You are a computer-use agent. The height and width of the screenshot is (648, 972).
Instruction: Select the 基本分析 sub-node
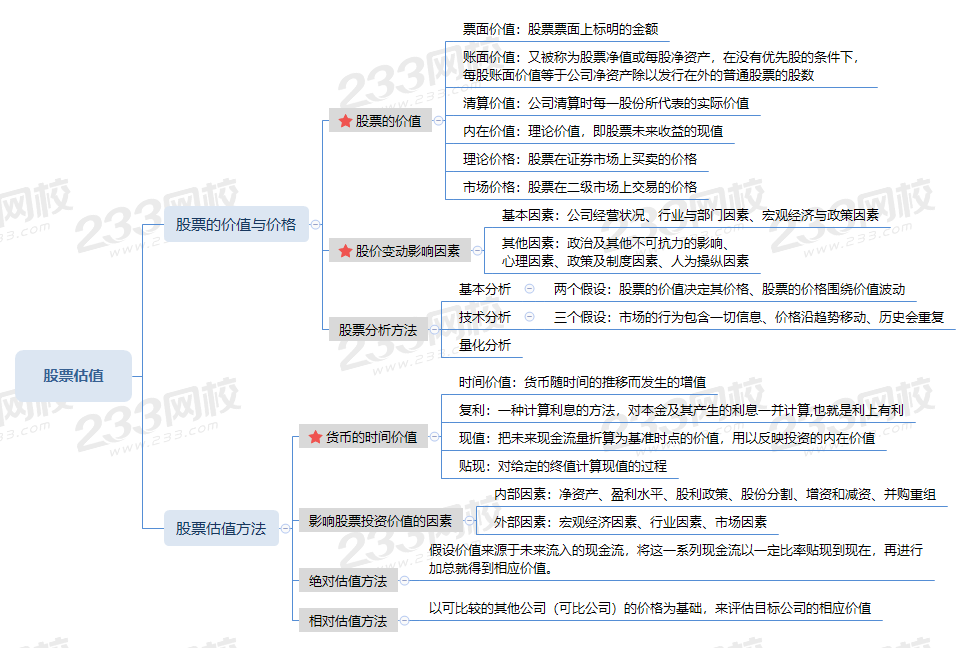[485, 289]
